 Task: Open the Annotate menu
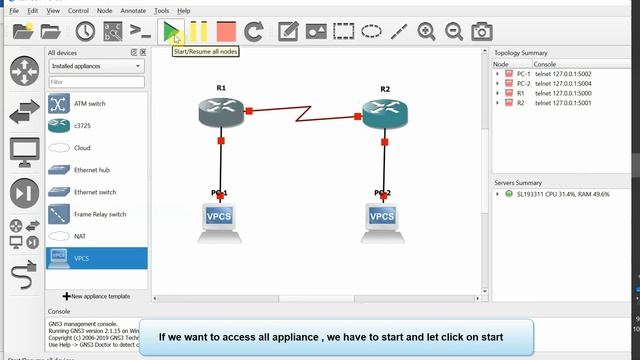pyautogui.click(x=133, y=11)
